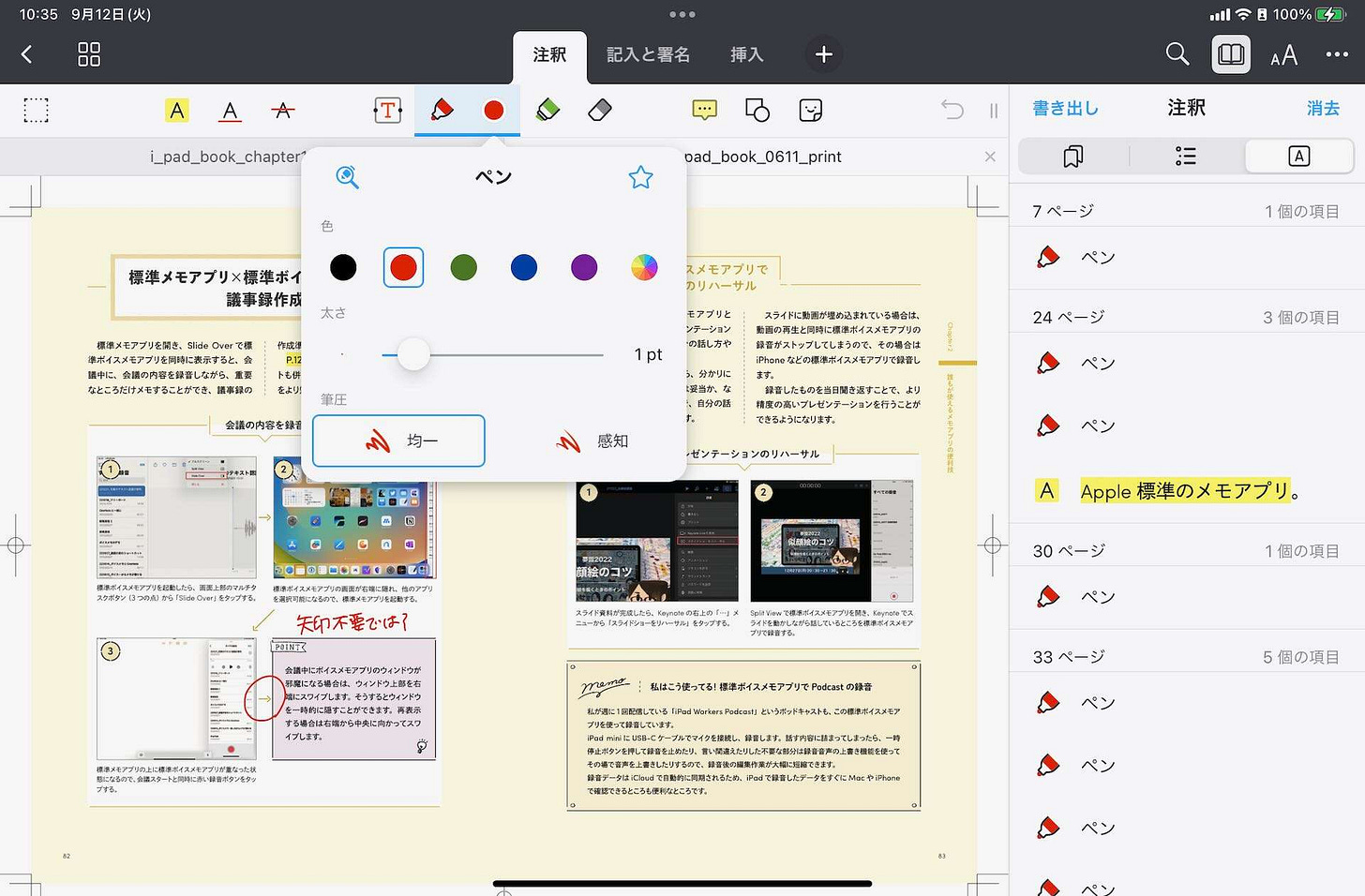Image resolution: width=1365 pixels, height=896 pixels.
Task: Select the yellow highlight text tool
Action: [x=177, y=110]
